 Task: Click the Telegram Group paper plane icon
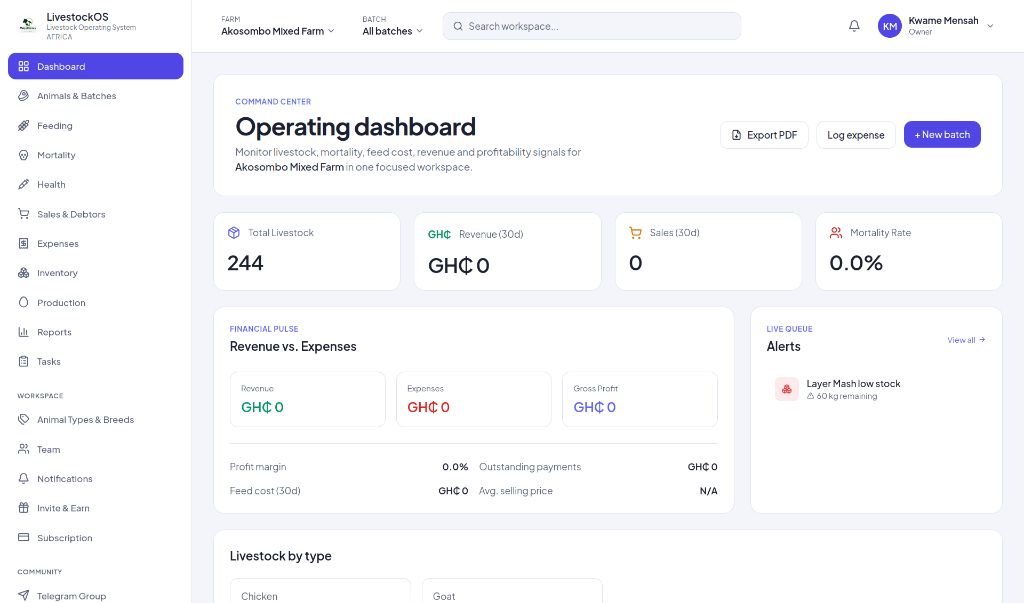(24, 595)
